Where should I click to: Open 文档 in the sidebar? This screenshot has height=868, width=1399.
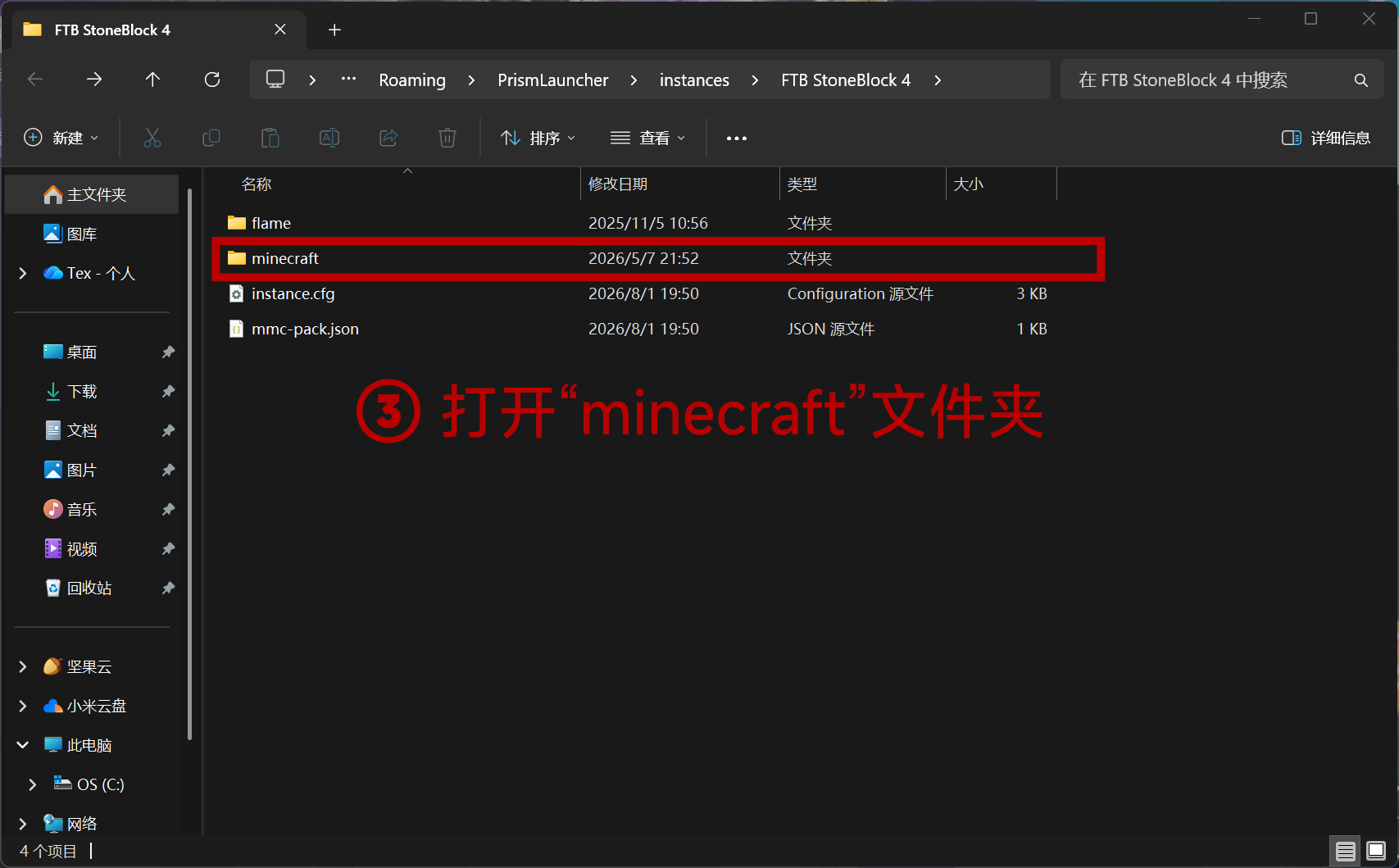point(92,430)
